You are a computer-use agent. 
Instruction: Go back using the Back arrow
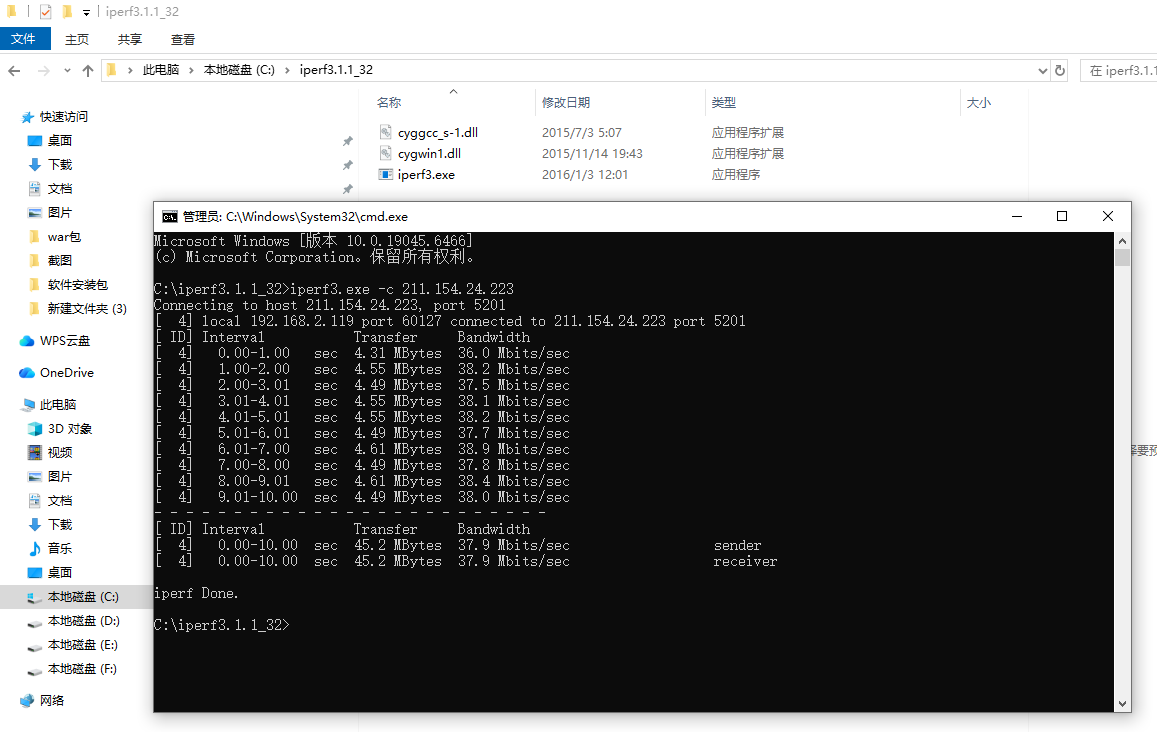coord(14,70)
